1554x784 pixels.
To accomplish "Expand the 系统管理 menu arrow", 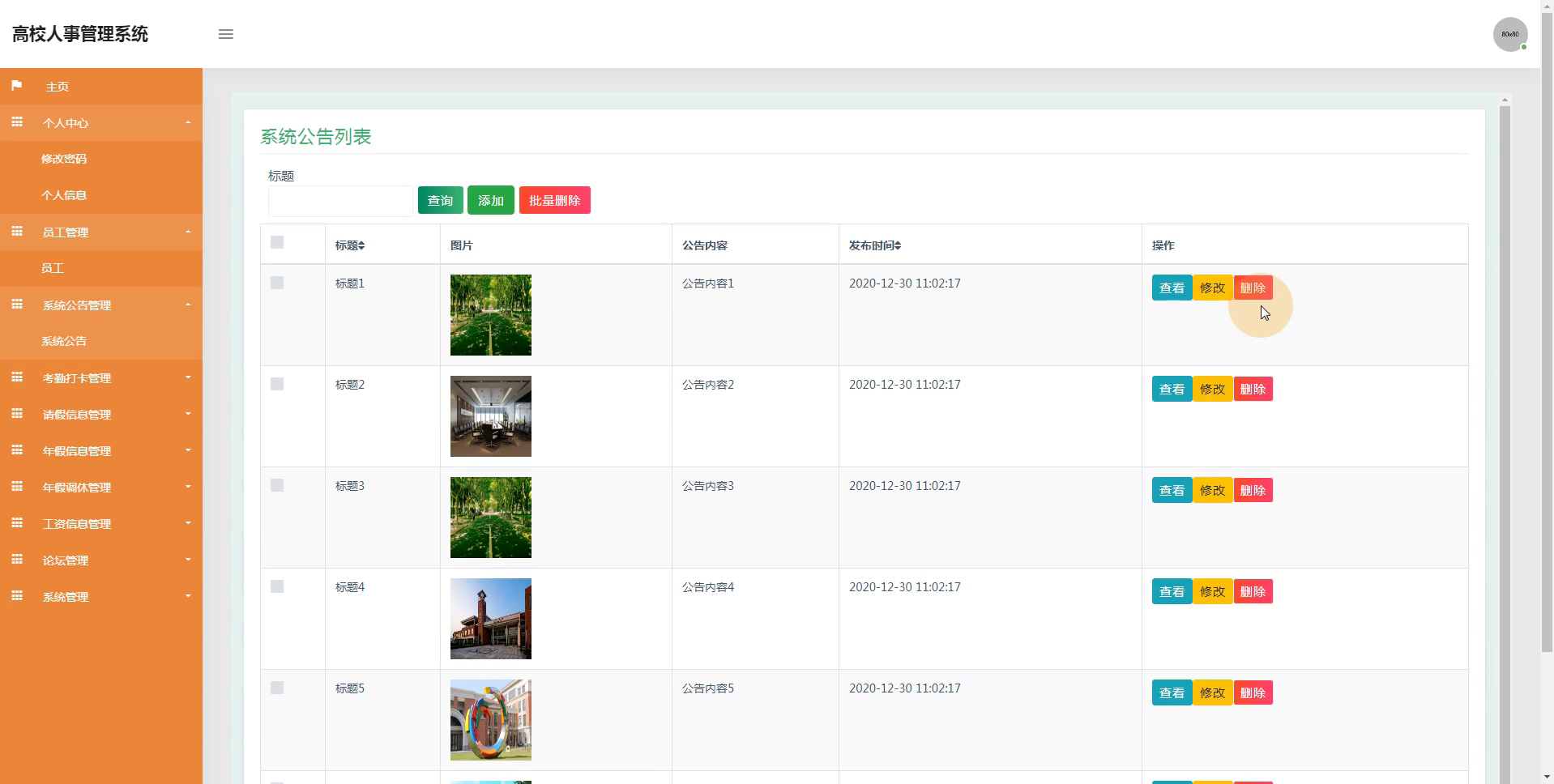I will (x=188, y=596).
